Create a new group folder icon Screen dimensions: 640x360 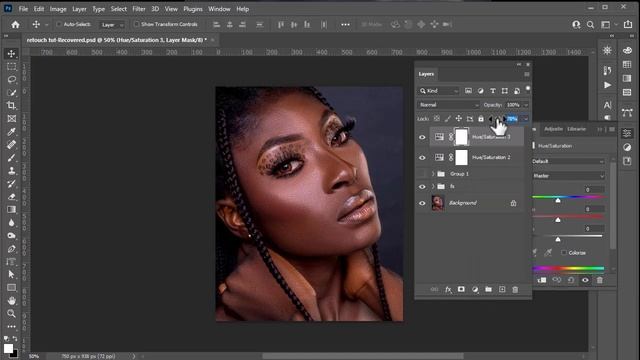(x=489, y=289)
